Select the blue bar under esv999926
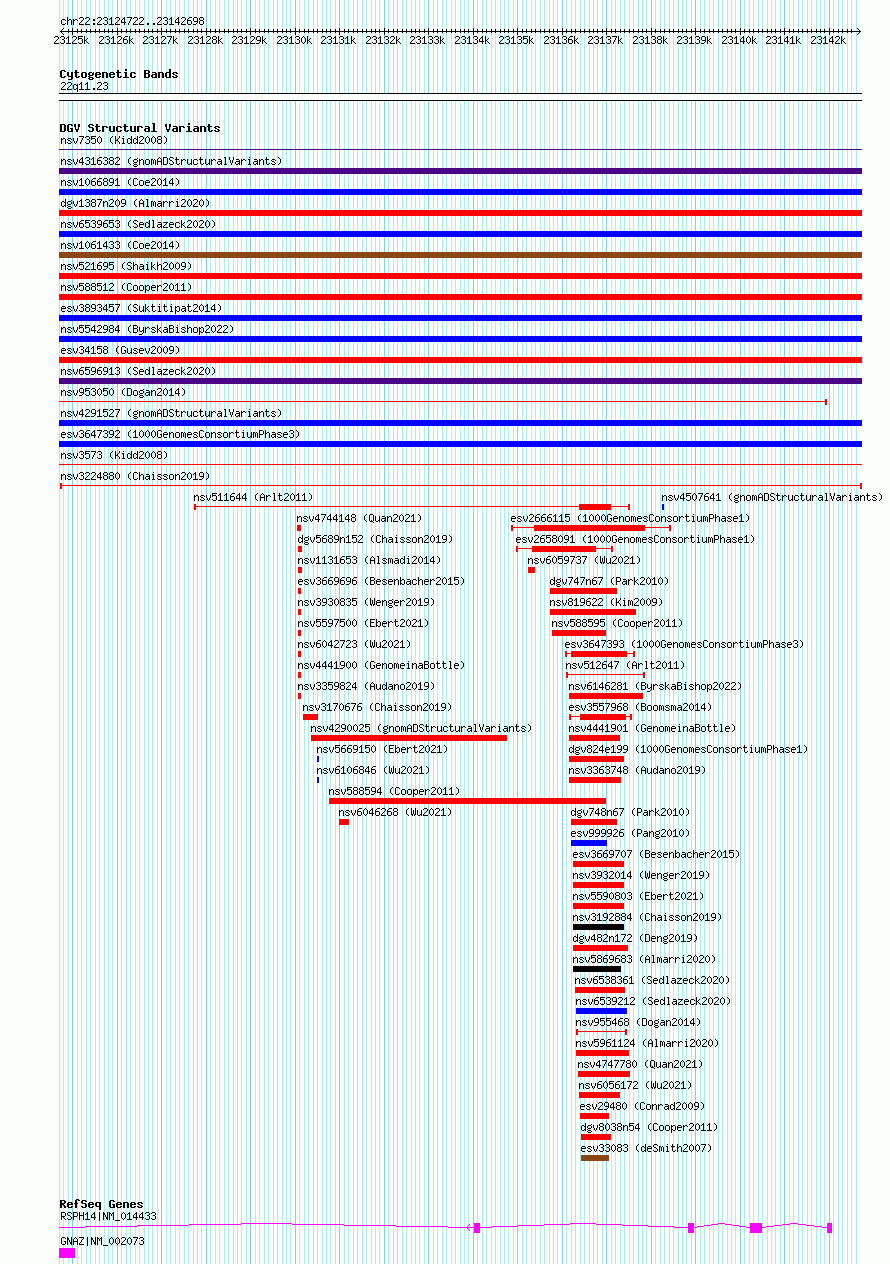Image resolution: width=890 pixels, height=1264 pixels. click(589, 843)
